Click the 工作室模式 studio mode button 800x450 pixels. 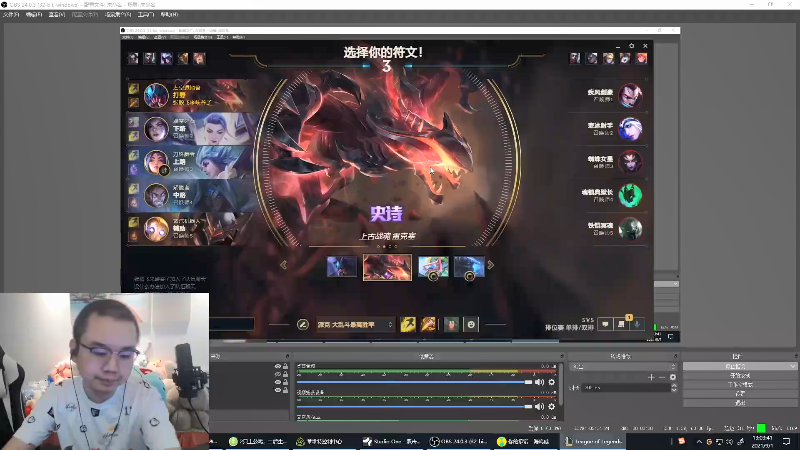(740, 385)
